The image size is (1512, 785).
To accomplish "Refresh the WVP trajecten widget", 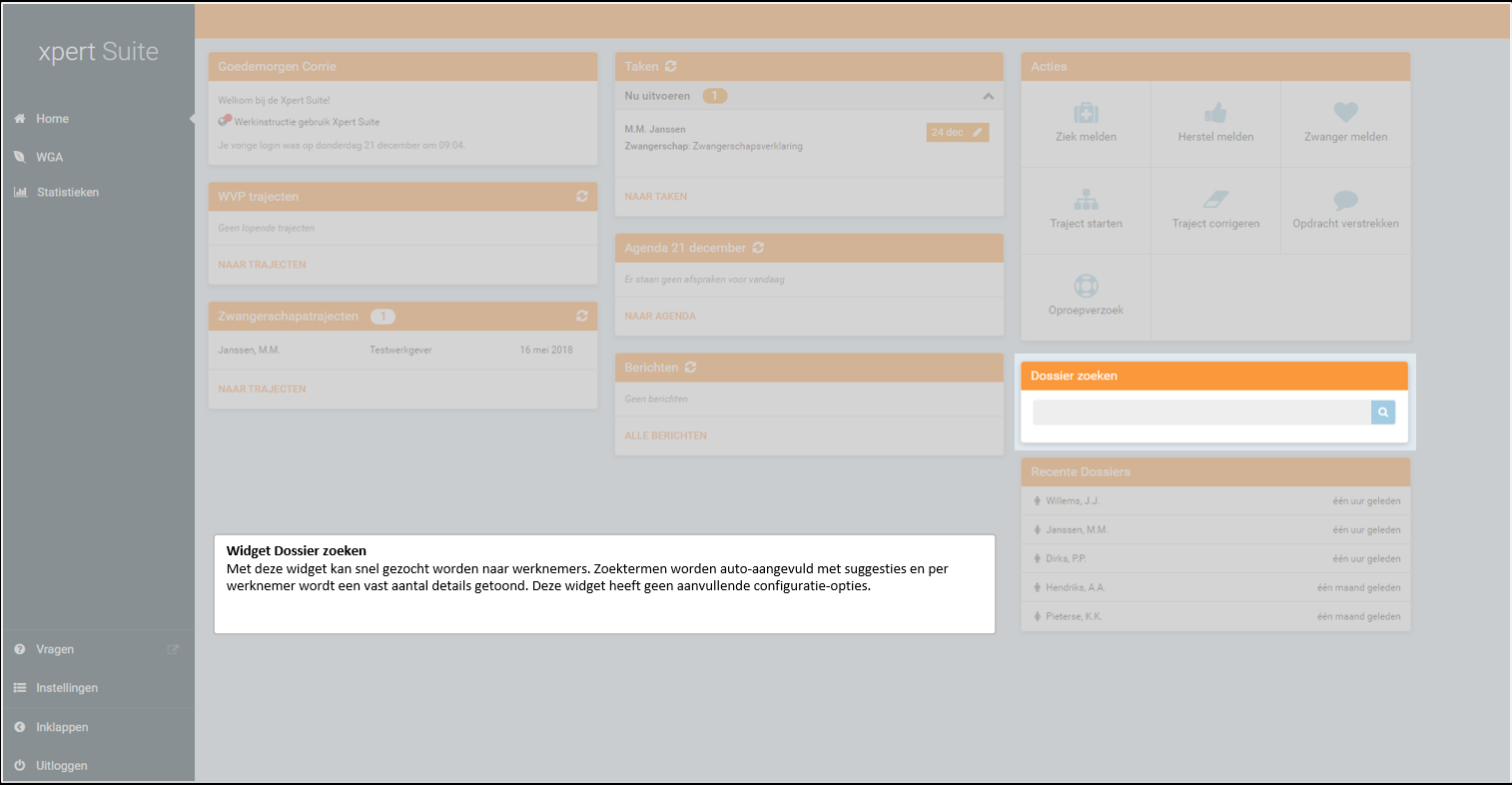I will 582,197.
